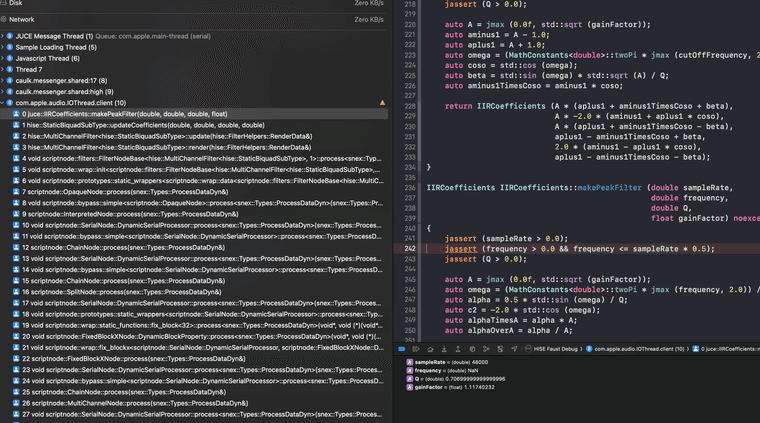Click the caulk.messenger.shared:17 thread icon
760x423 pixels.
[10, 81]
